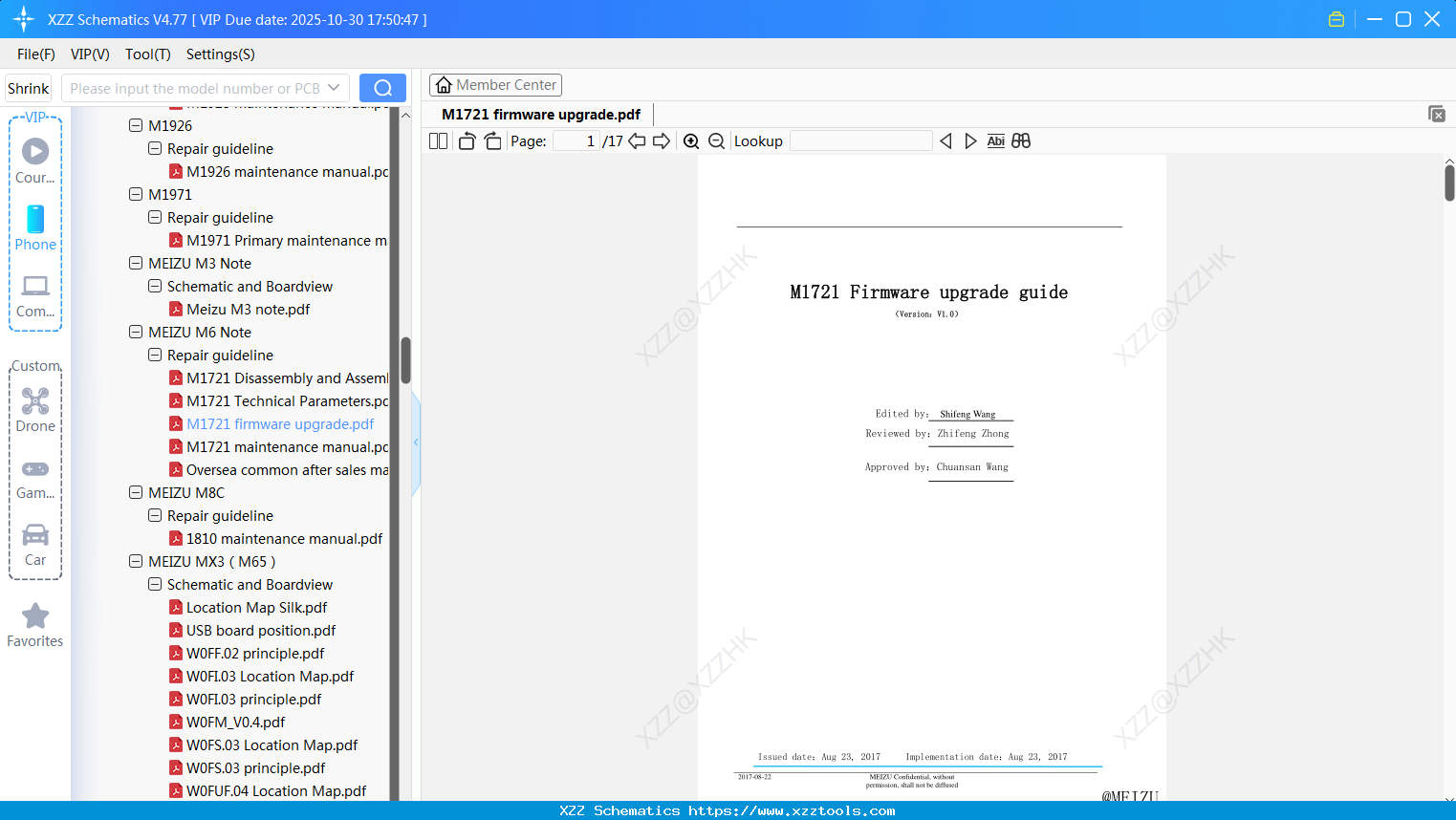Toggle the binoculars search mode
Image resolution: width=1456 pixels, height=820 pixels.
coord(1020,140)
